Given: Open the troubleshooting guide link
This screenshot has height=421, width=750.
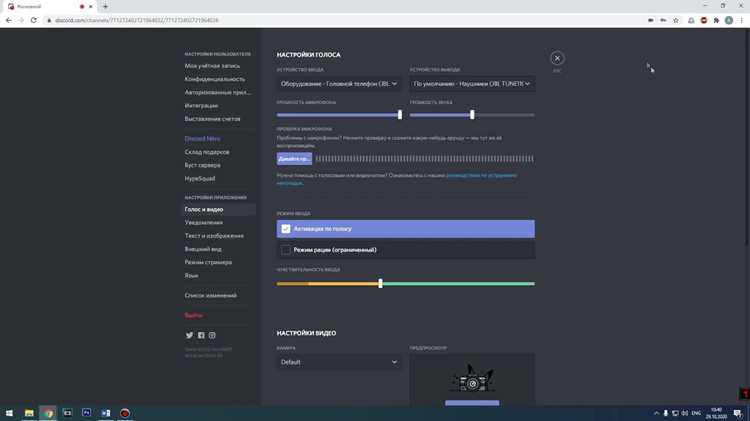Looking at the screenshot, I should [481, 176].
